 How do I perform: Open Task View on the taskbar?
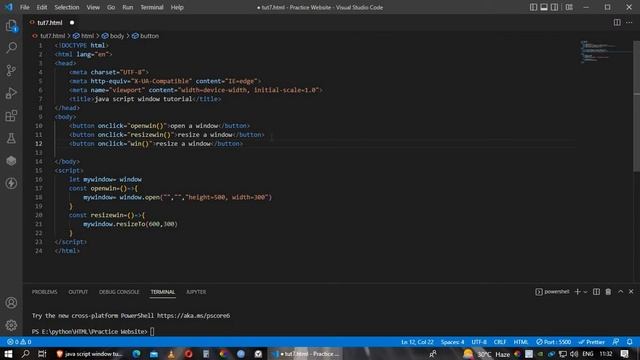click(x=42, y=353)
